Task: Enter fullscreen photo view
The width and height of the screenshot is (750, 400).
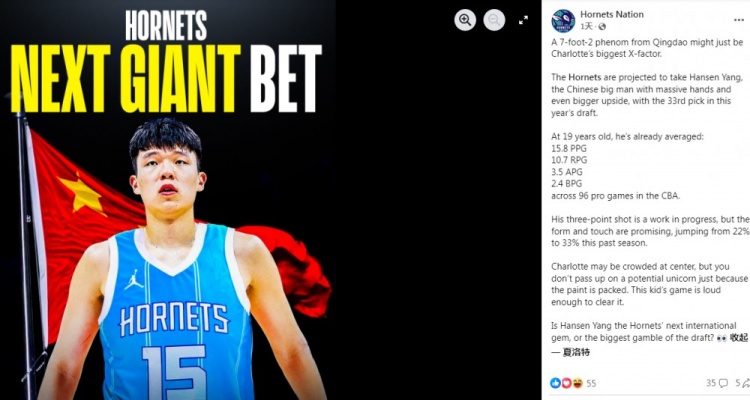Action: click(x=523, y=20)
